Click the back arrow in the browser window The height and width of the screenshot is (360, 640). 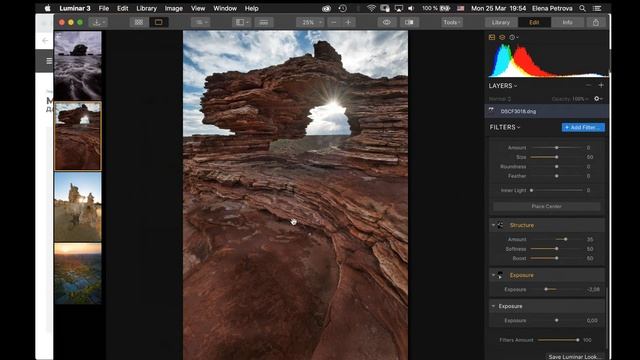pos(44,40)
